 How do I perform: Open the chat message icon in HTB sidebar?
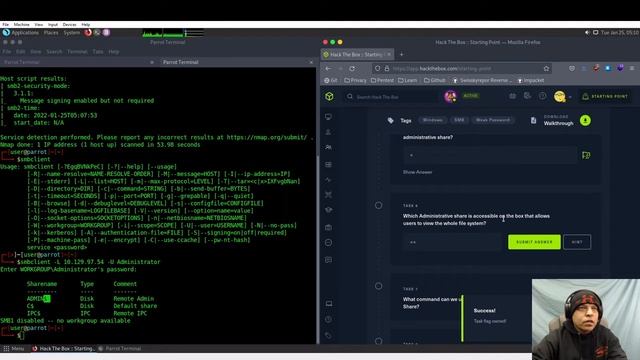coord(329,260)
